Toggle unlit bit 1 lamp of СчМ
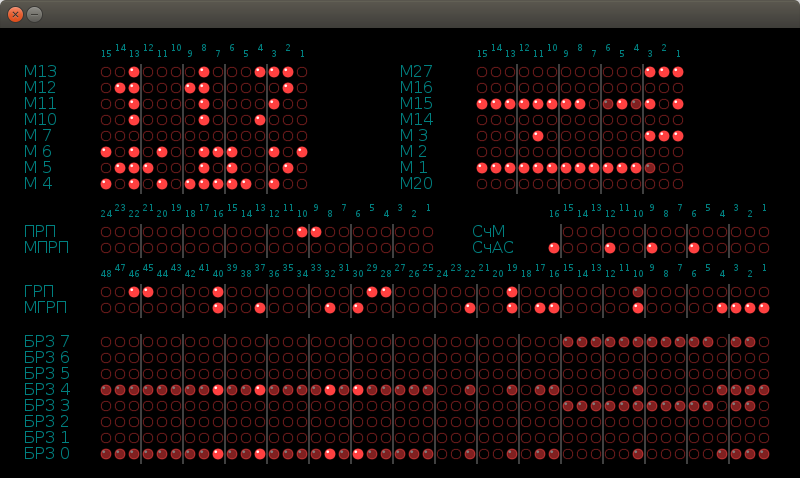800x478 pixels. (764, 232)
